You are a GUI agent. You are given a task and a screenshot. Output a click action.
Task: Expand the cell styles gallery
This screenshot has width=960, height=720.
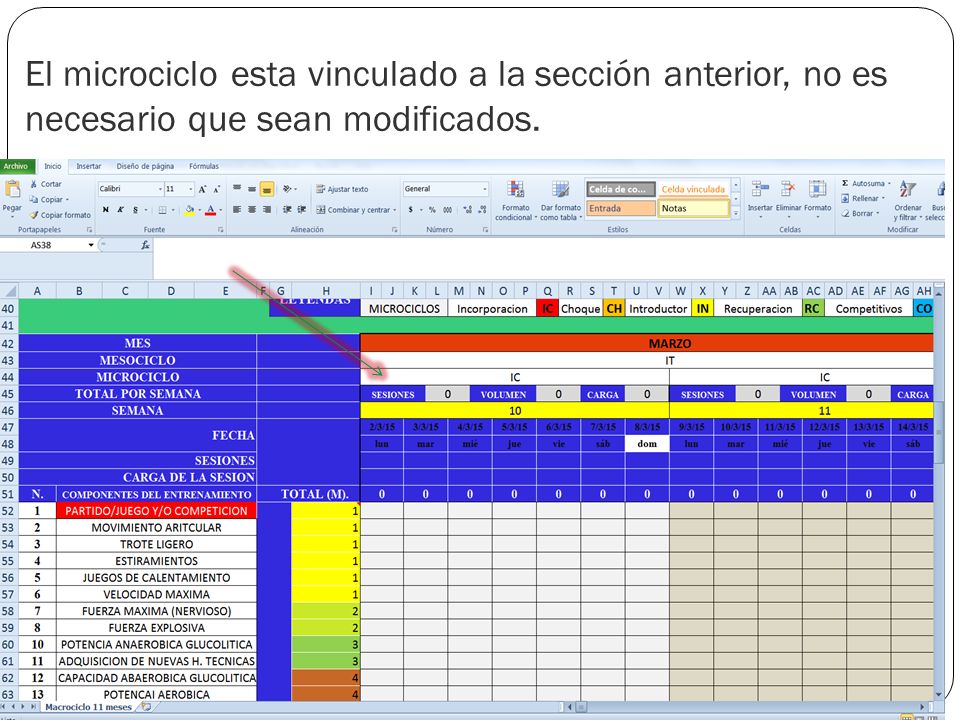pos(737,214)
